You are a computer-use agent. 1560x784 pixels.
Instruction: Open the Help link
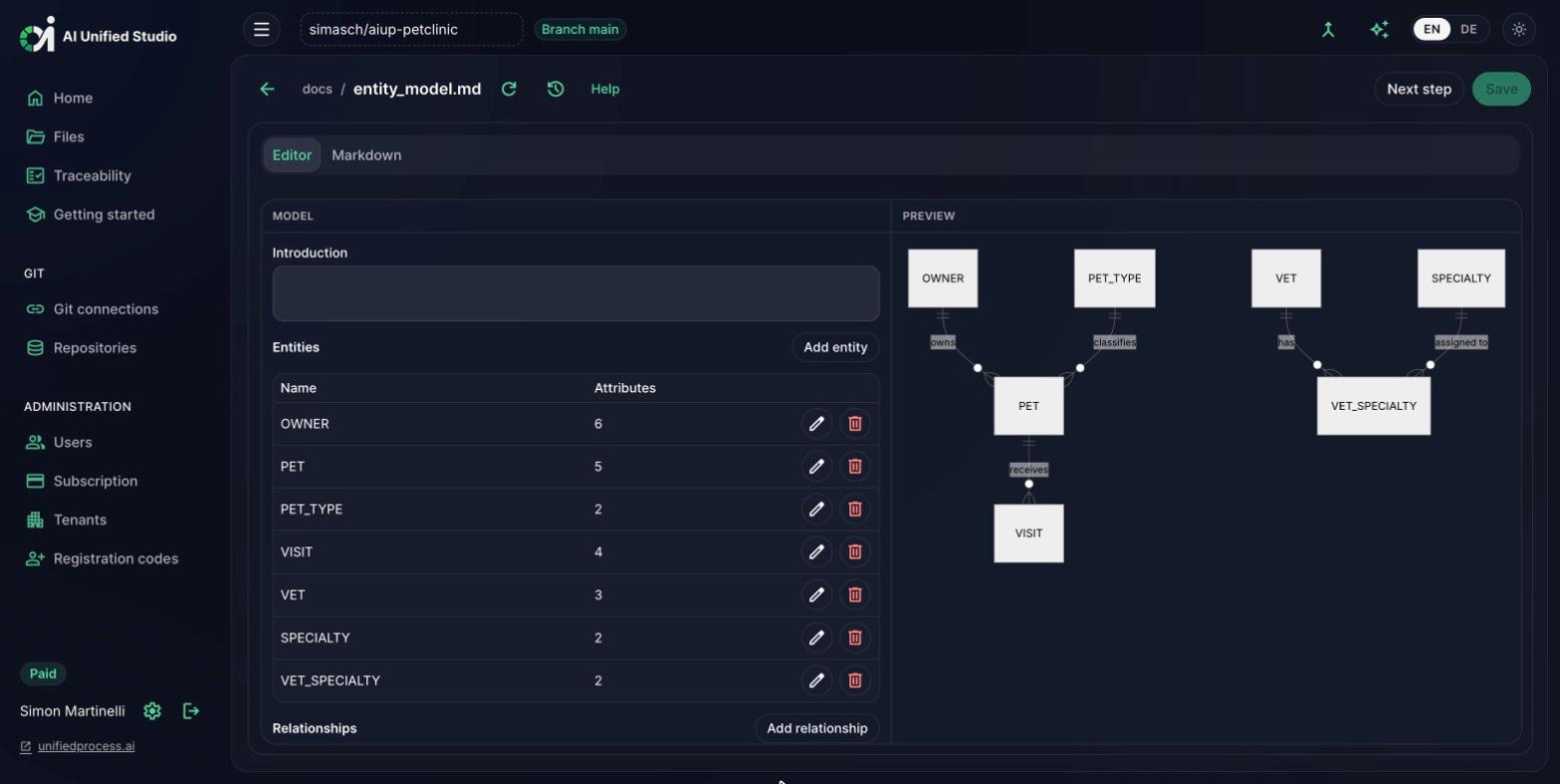click(x=605, y=89)
